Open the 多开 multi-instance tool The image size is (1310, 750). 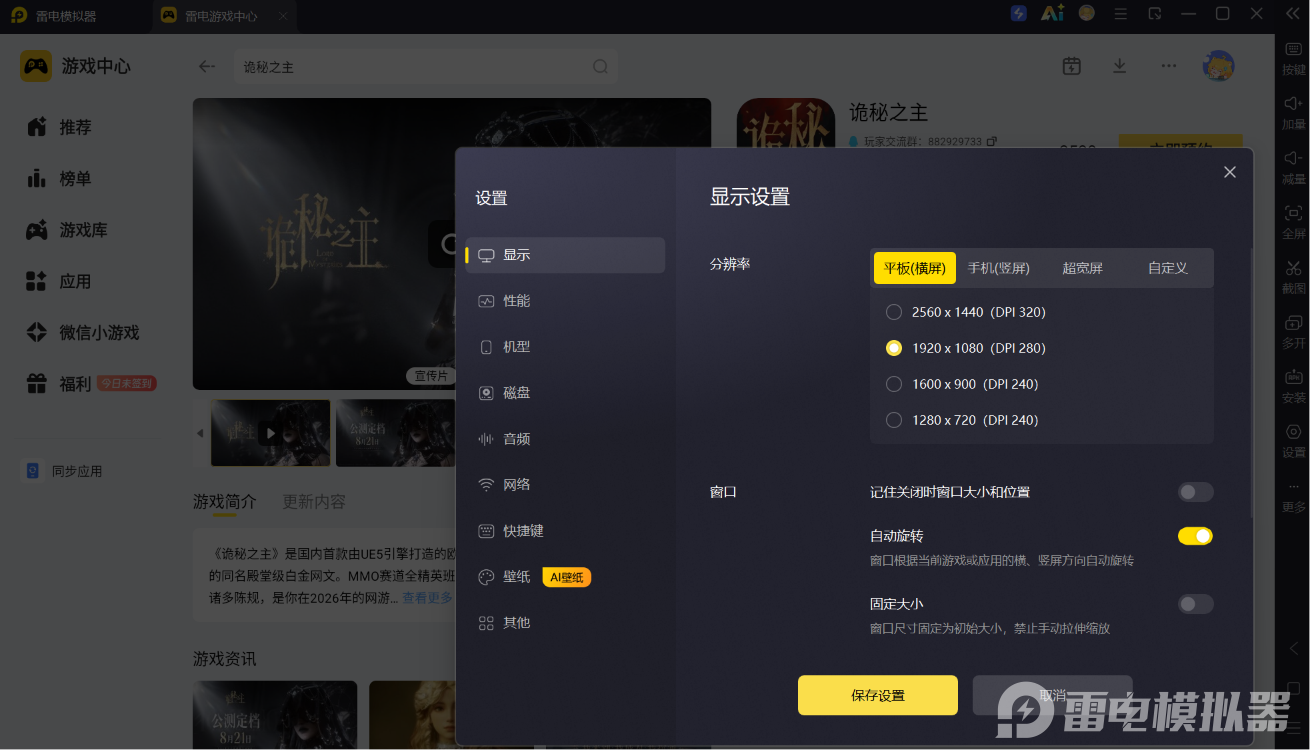[x=1293, y=331]
